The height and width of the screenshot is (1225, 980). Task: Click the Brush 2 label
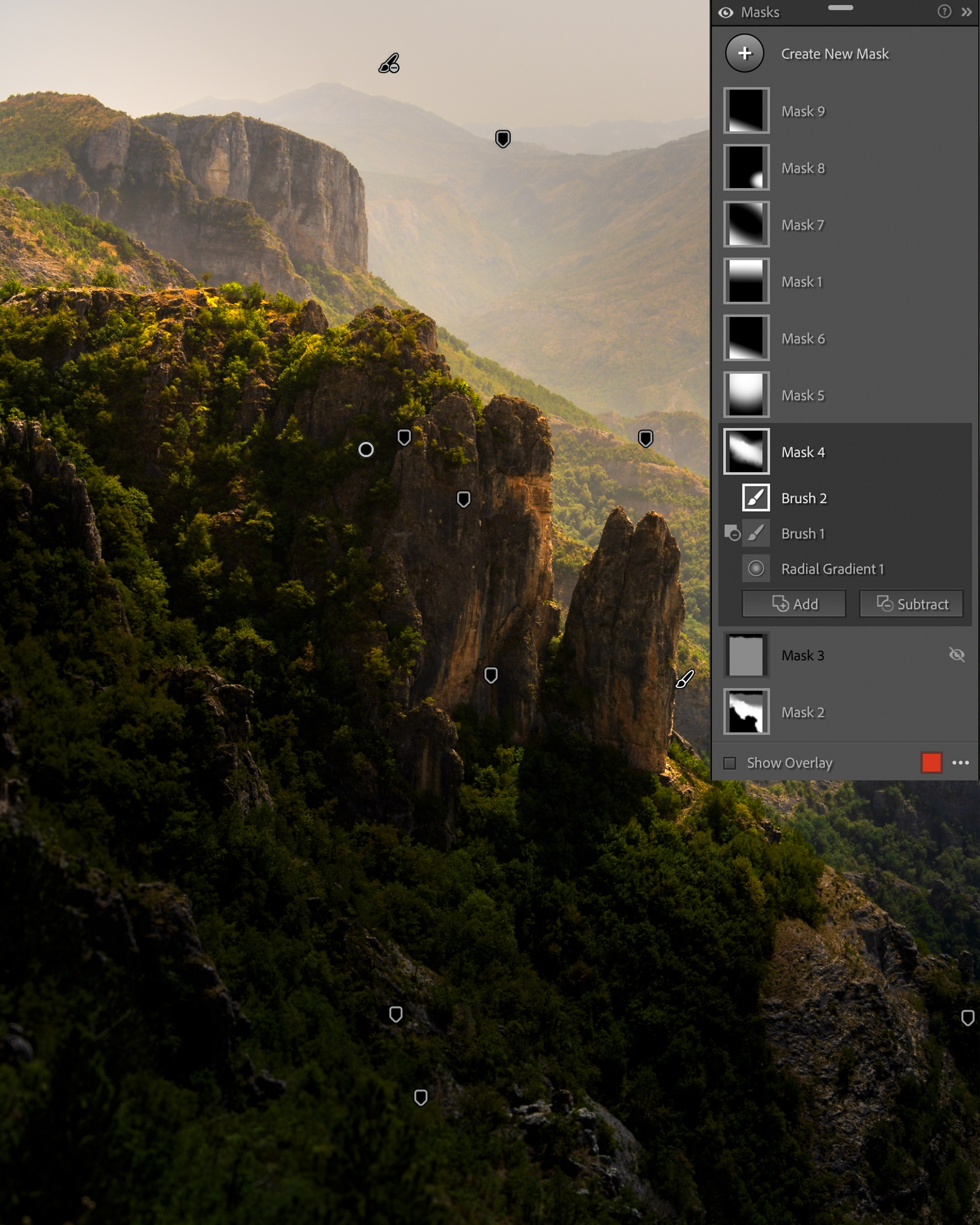(x=804, y=498)
